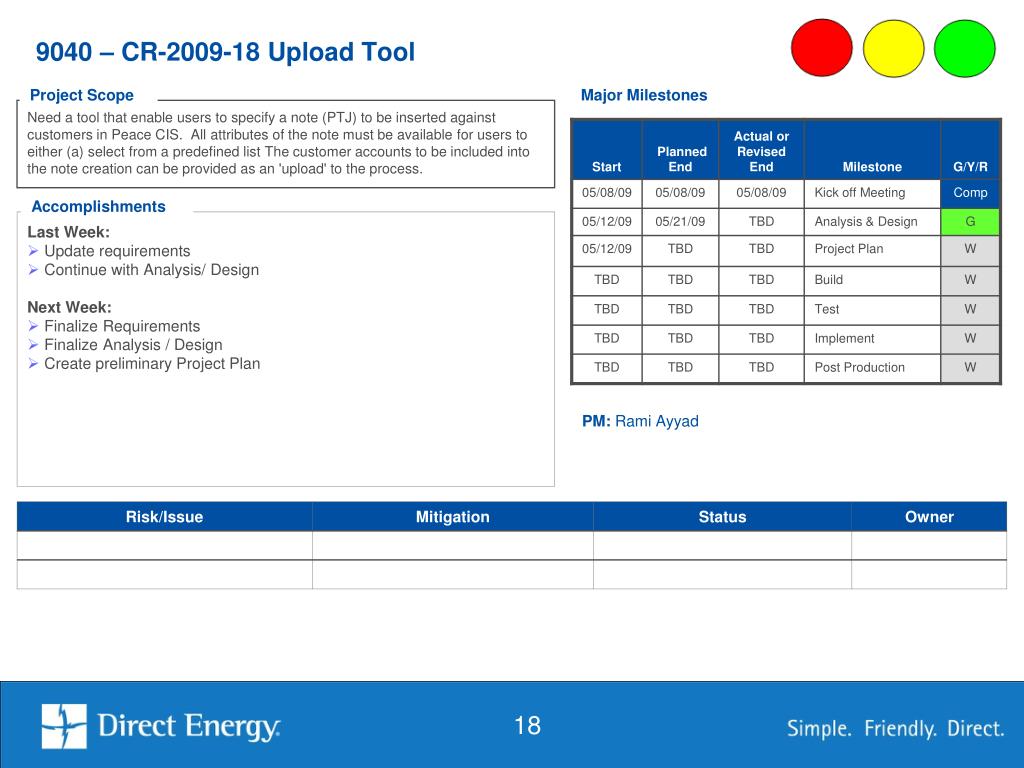
Task: Select the Mitigation column header
Action: [453, 517]
